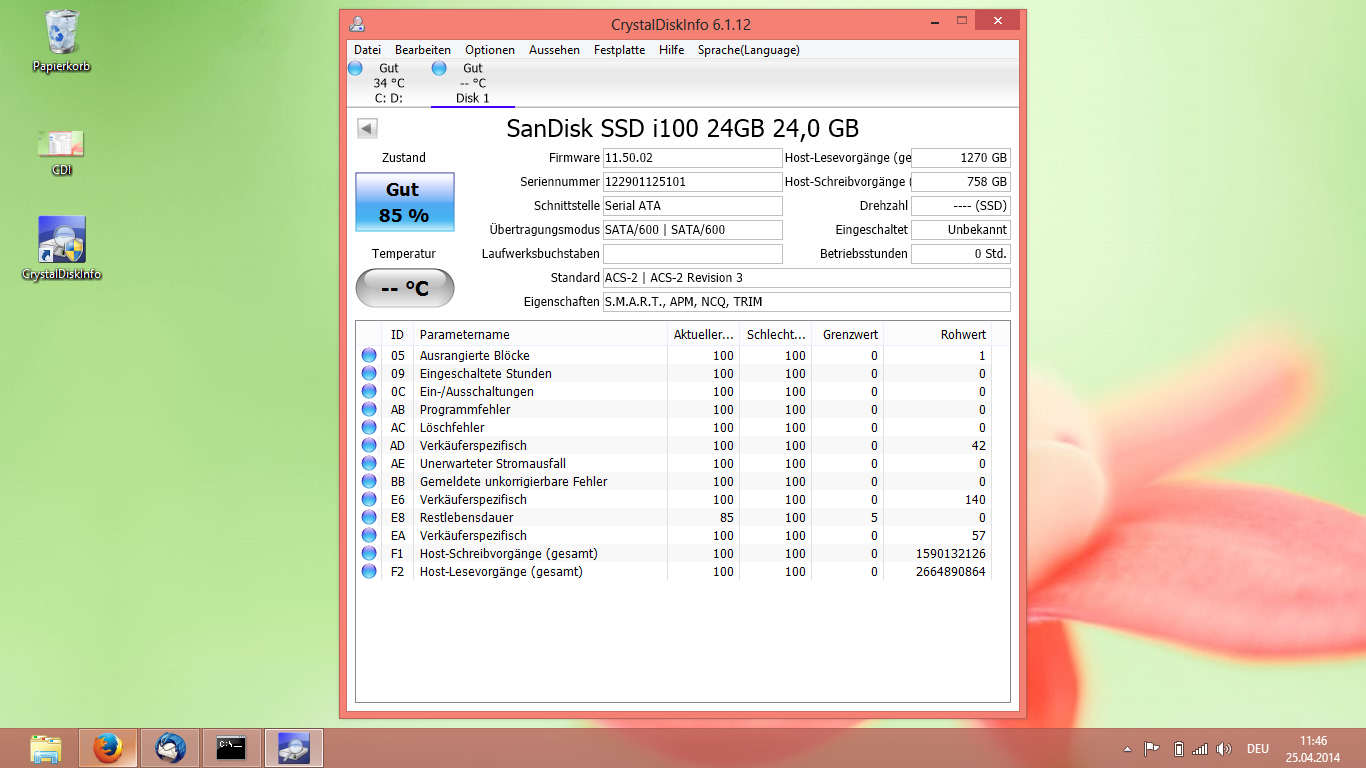Viewport: 1366px width, 768px height.
Task: Click the DEU language indicator
Action: coord(1258,749)
